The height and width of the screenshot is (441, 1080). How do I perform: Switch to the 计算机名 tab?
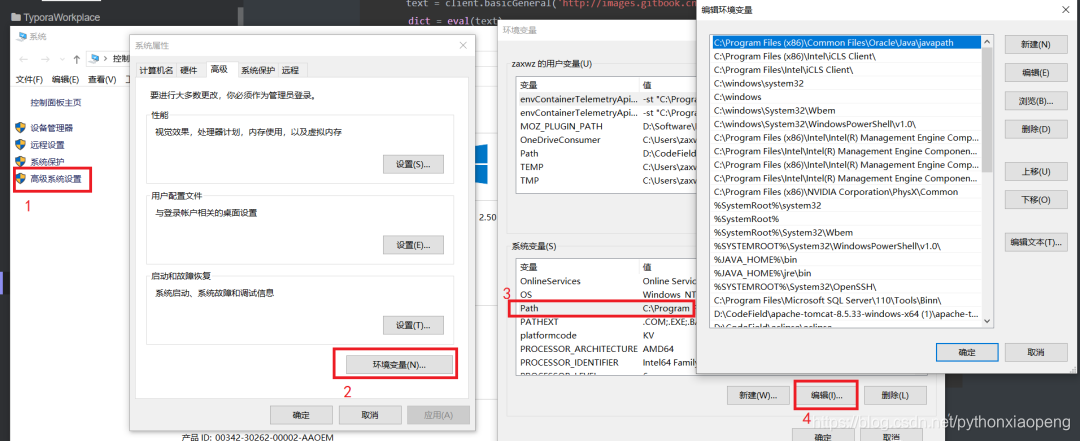click(x=156, y=70)
